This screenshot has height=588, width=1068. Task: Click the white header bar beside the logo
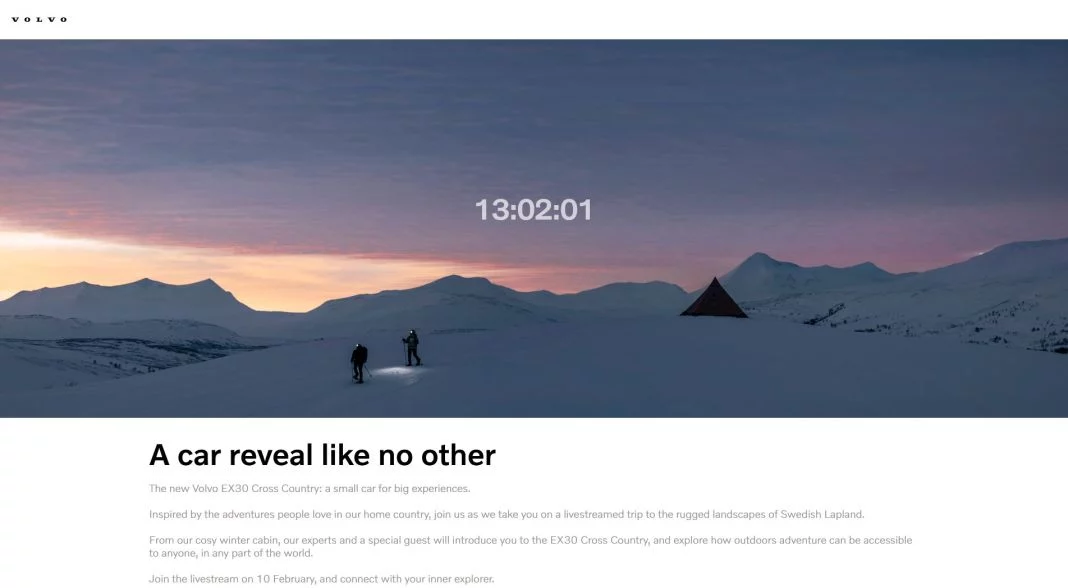[565, 19]
